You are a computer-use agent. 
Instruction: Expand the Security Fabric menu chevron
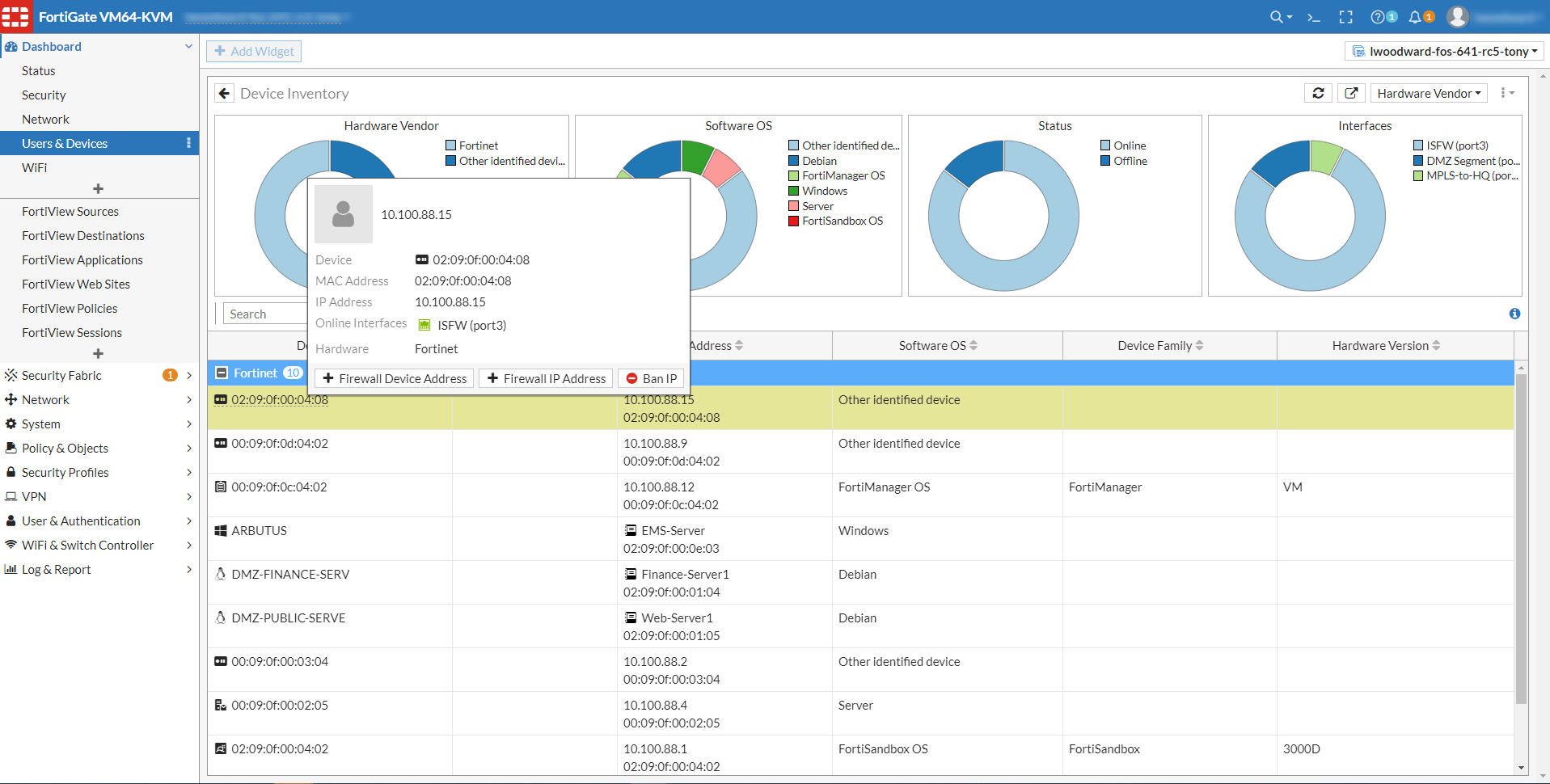188,375
